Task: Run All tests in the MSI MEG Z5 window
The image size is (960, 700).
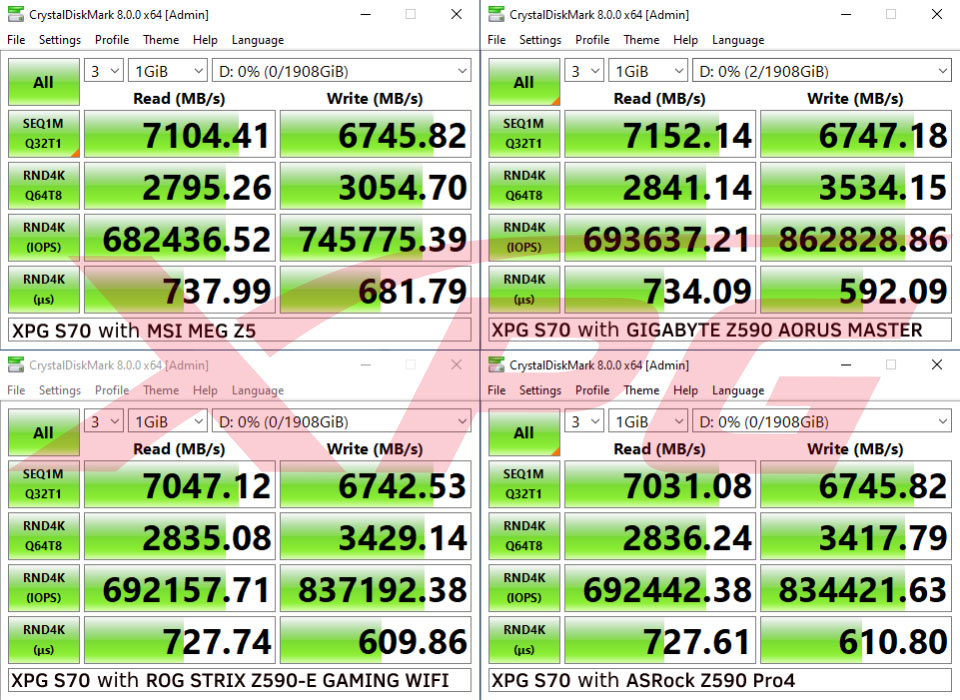Action: 43,82
